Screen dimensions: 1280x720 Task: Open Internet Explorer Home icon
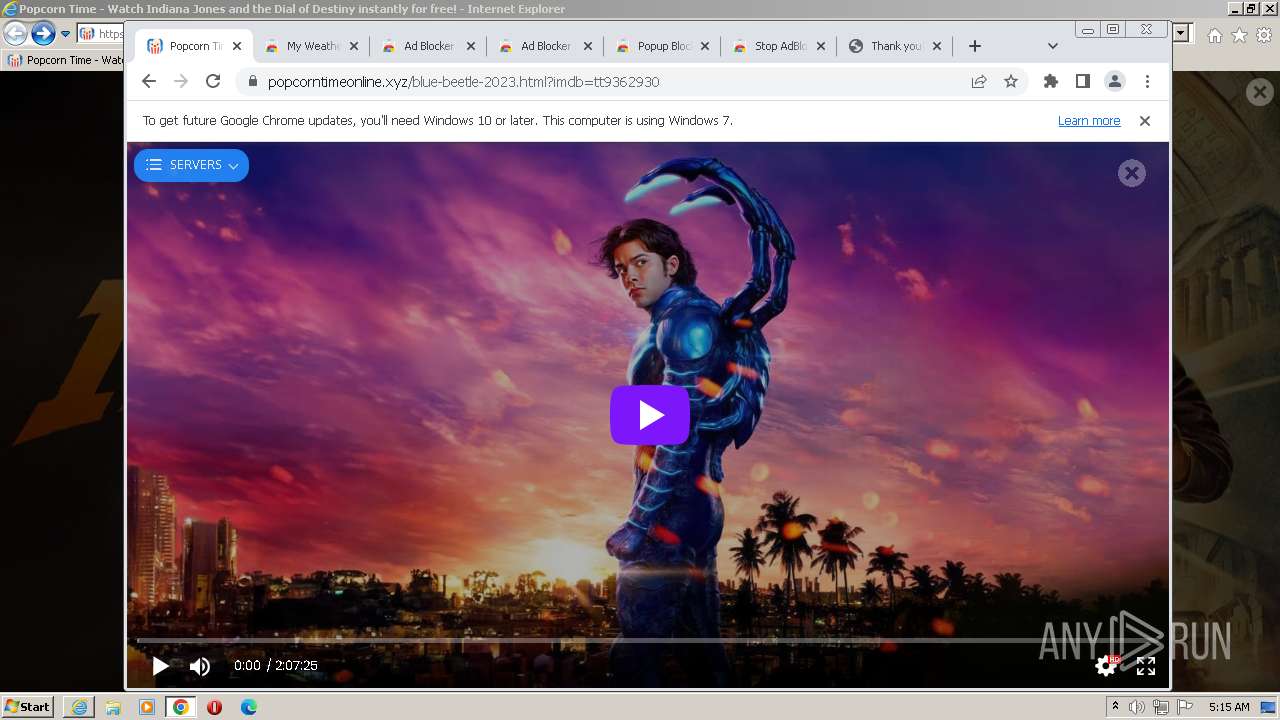pyautogui.click(x=1214, y=35)
